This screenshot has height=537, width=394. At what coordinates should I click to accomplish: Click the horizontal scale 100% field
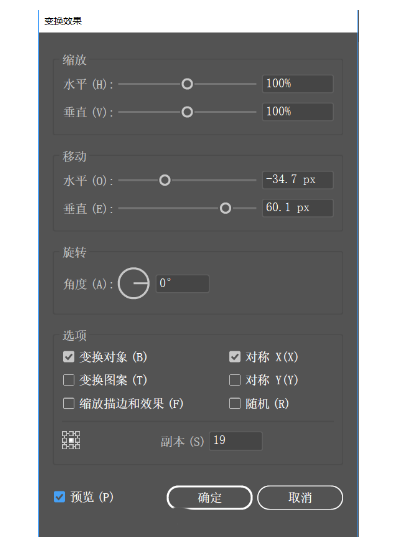298,84
